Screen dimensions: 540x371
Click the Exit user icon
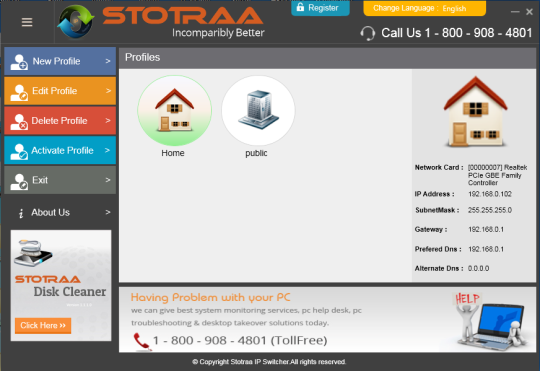[x=19, y=182]
